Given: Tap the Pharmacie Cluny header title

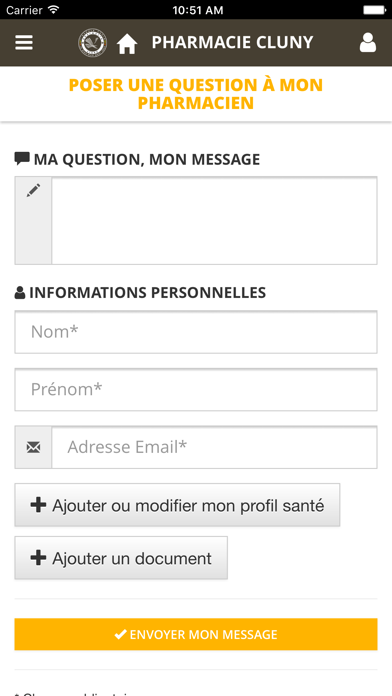Looking at the screenshot, I should 232,43.
